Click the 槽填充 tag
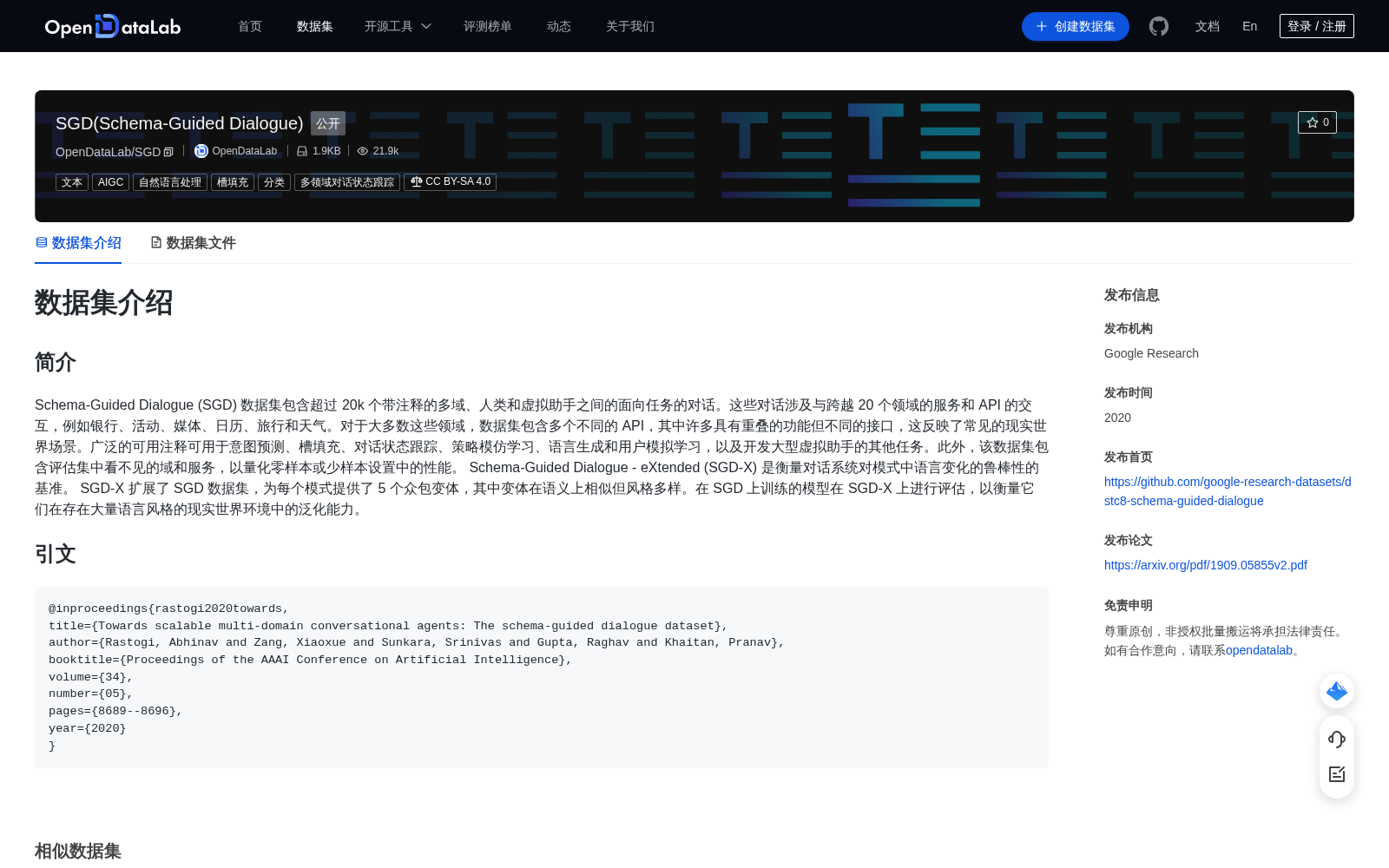 233,182
